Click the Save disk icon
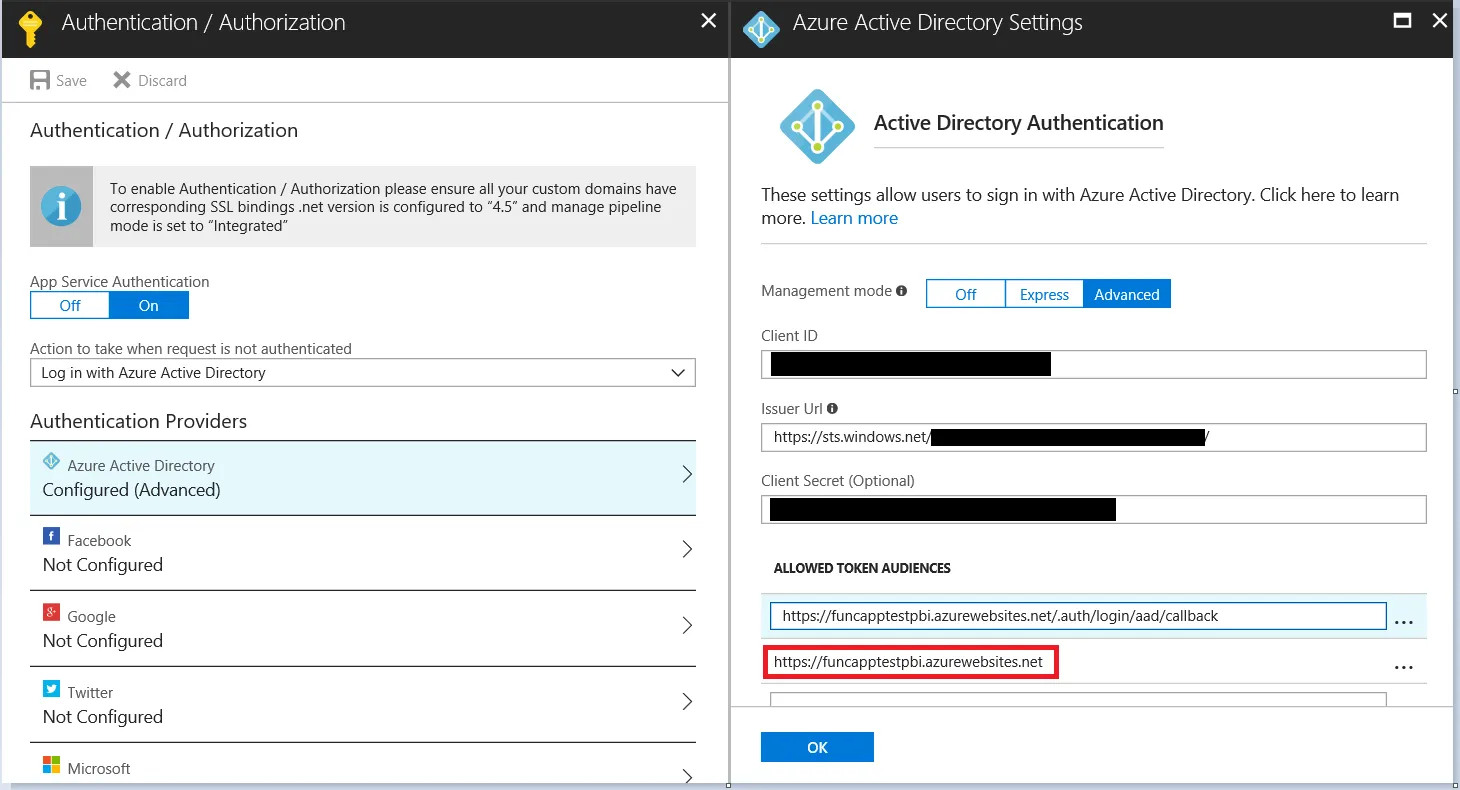1460x790 pixels. [40, 80]
